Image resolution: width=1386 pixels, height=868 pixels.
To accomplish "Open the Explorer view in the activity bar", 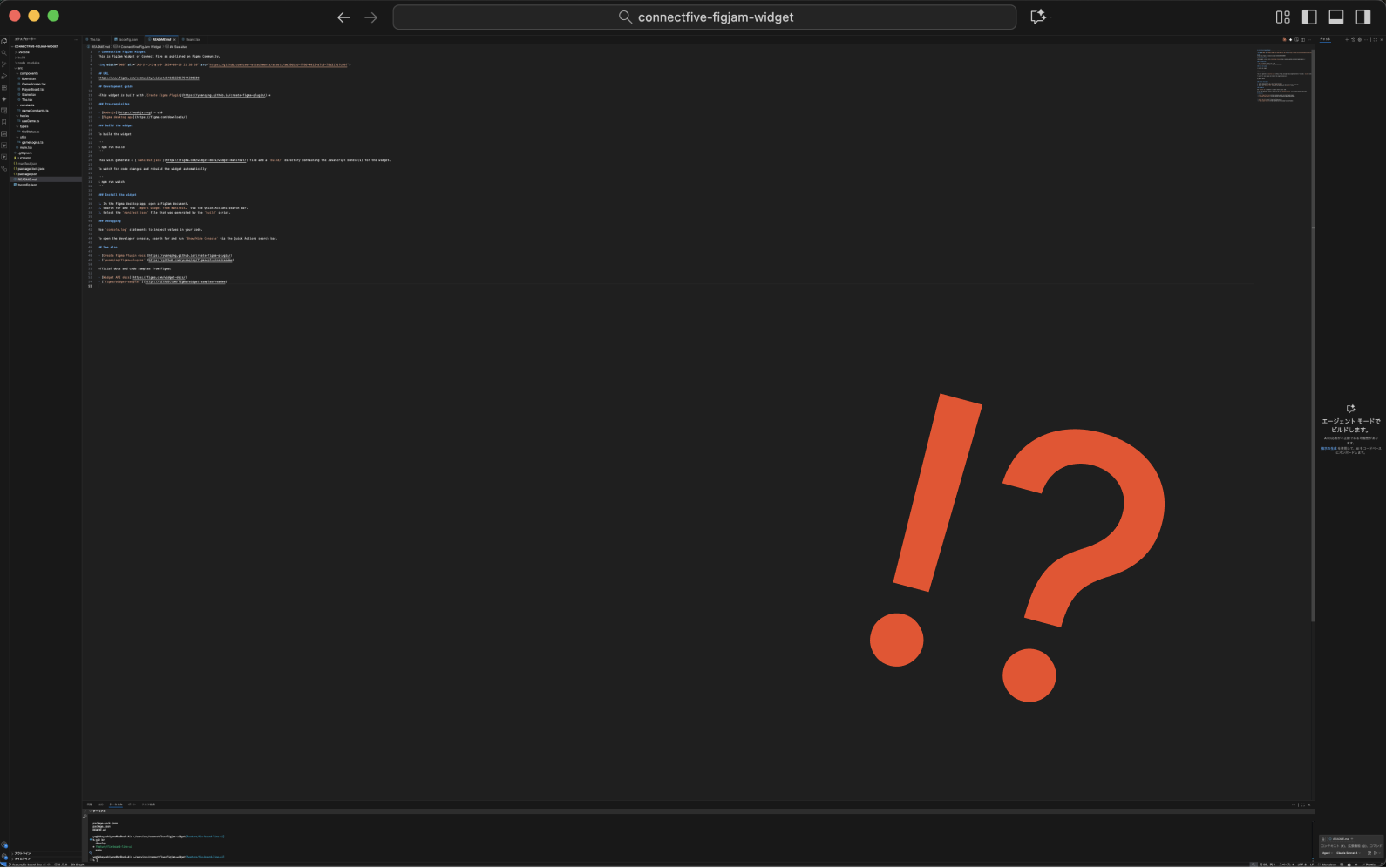I will [4, 41].
